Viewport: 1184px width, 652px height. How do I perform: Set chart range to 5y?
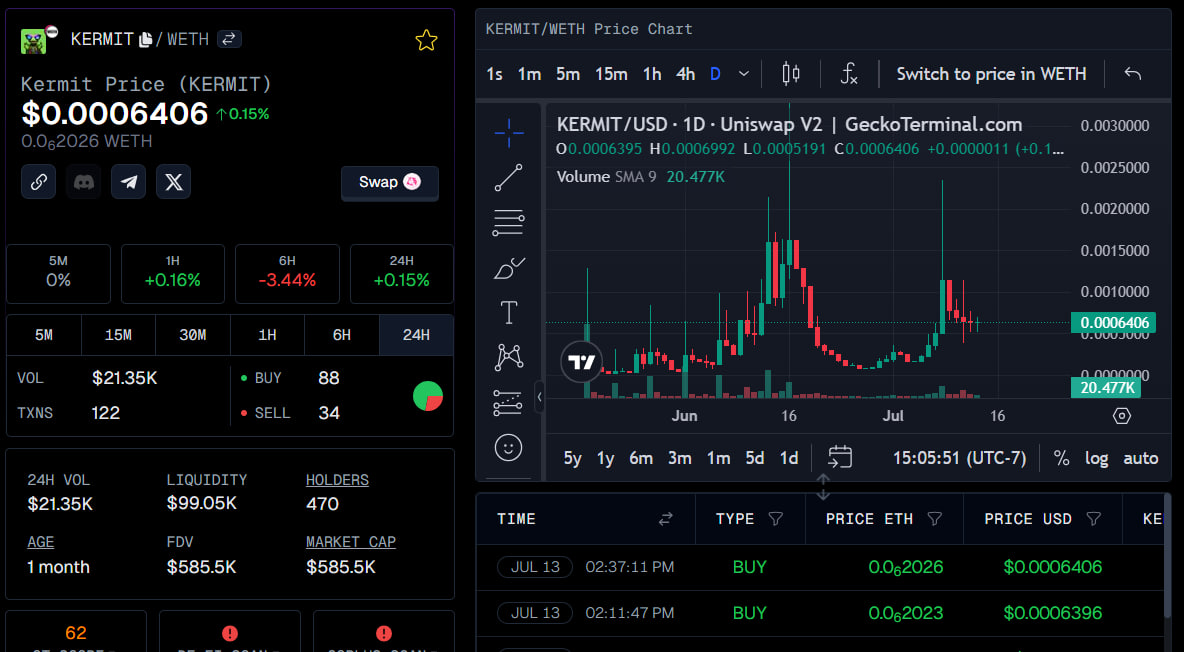tap(572, 458)
